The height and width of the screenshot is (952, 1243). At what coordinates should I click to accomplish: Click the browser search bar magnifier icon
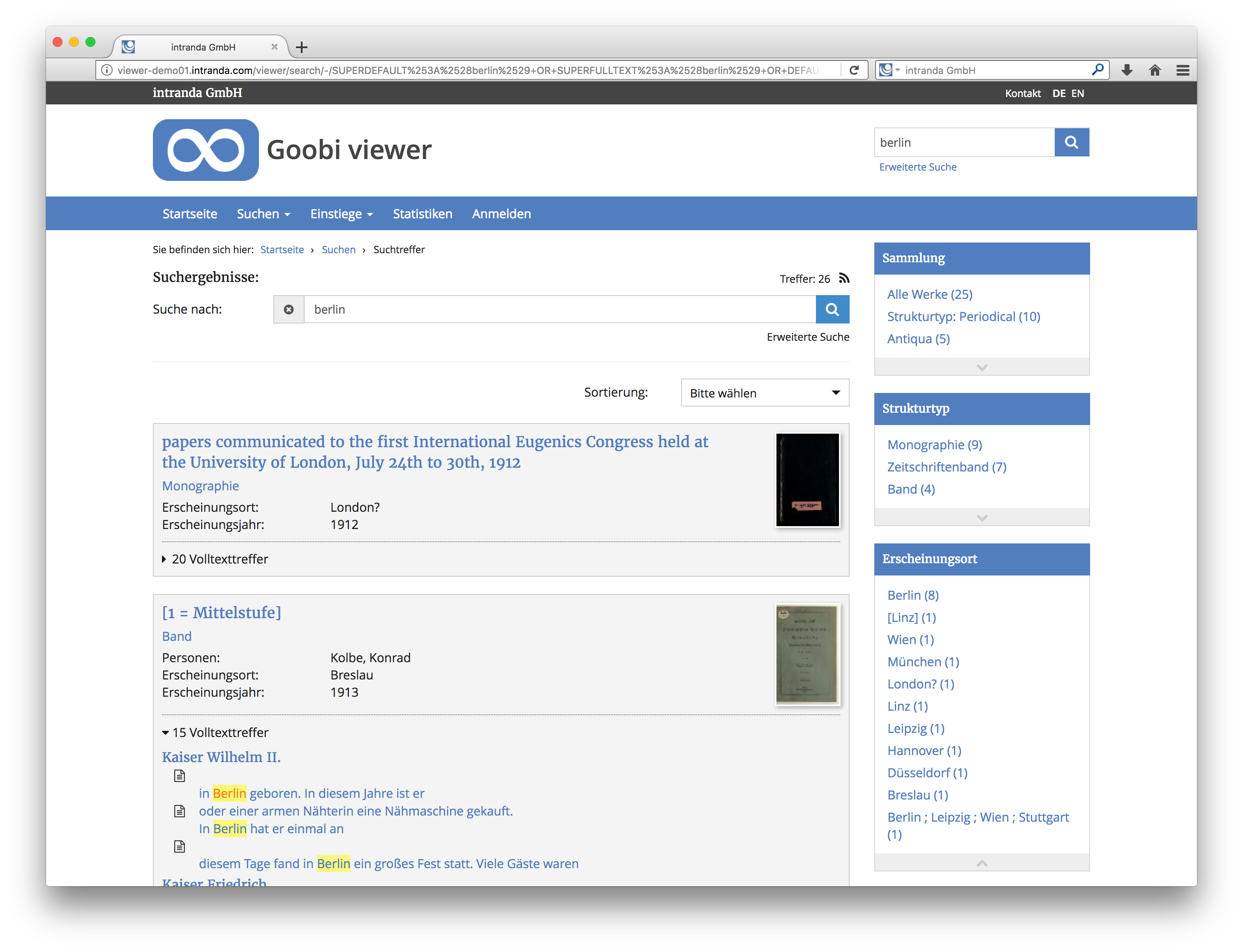pyautogui.click(x=1097, y=70)
